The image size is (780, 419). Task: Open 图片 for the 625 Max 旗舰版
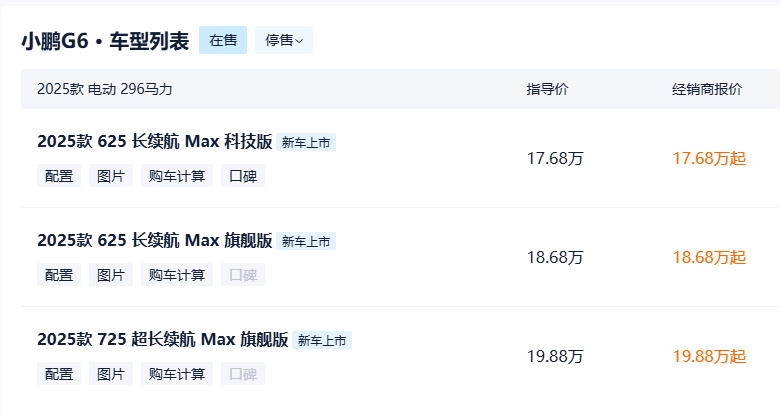111,275
